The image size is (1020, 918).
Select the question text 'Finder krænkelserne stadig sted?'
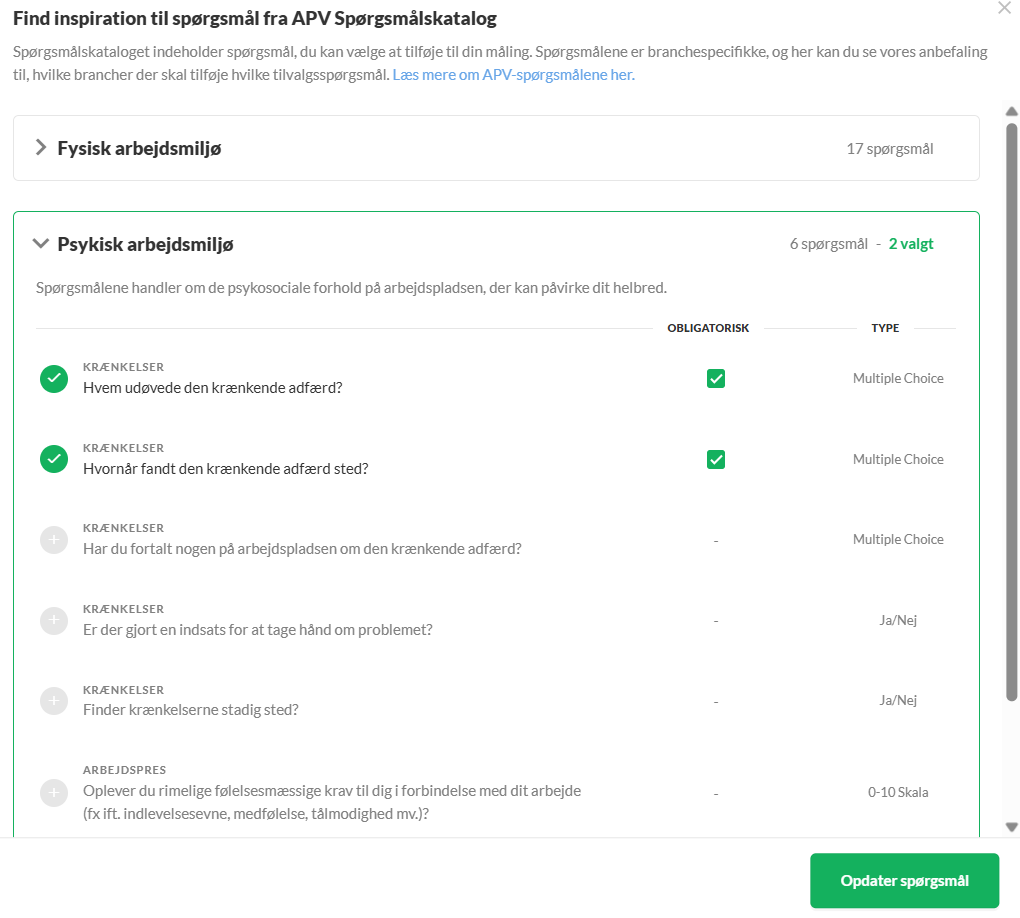click(x=191, y=710)
